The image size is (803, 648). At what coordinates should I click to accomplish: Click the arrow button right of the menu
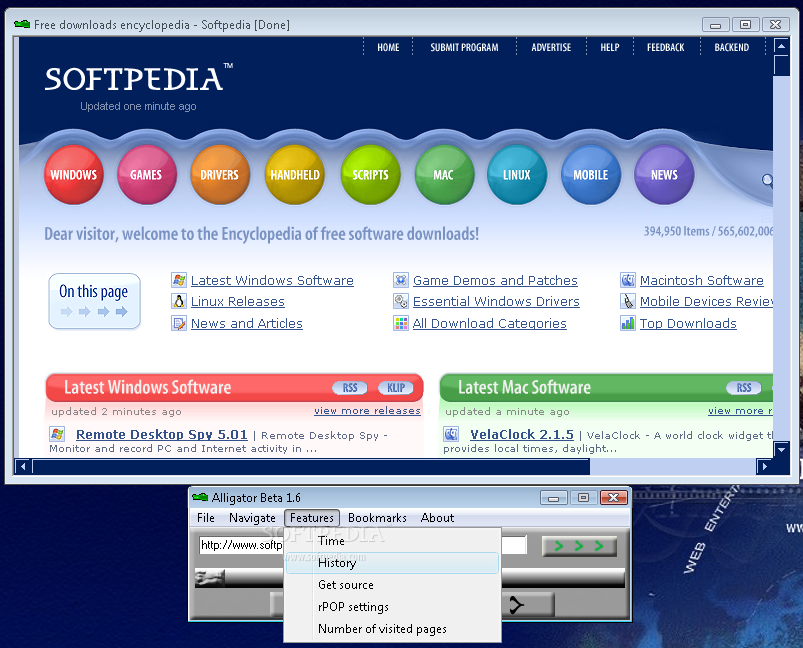(x=529, y=604)
